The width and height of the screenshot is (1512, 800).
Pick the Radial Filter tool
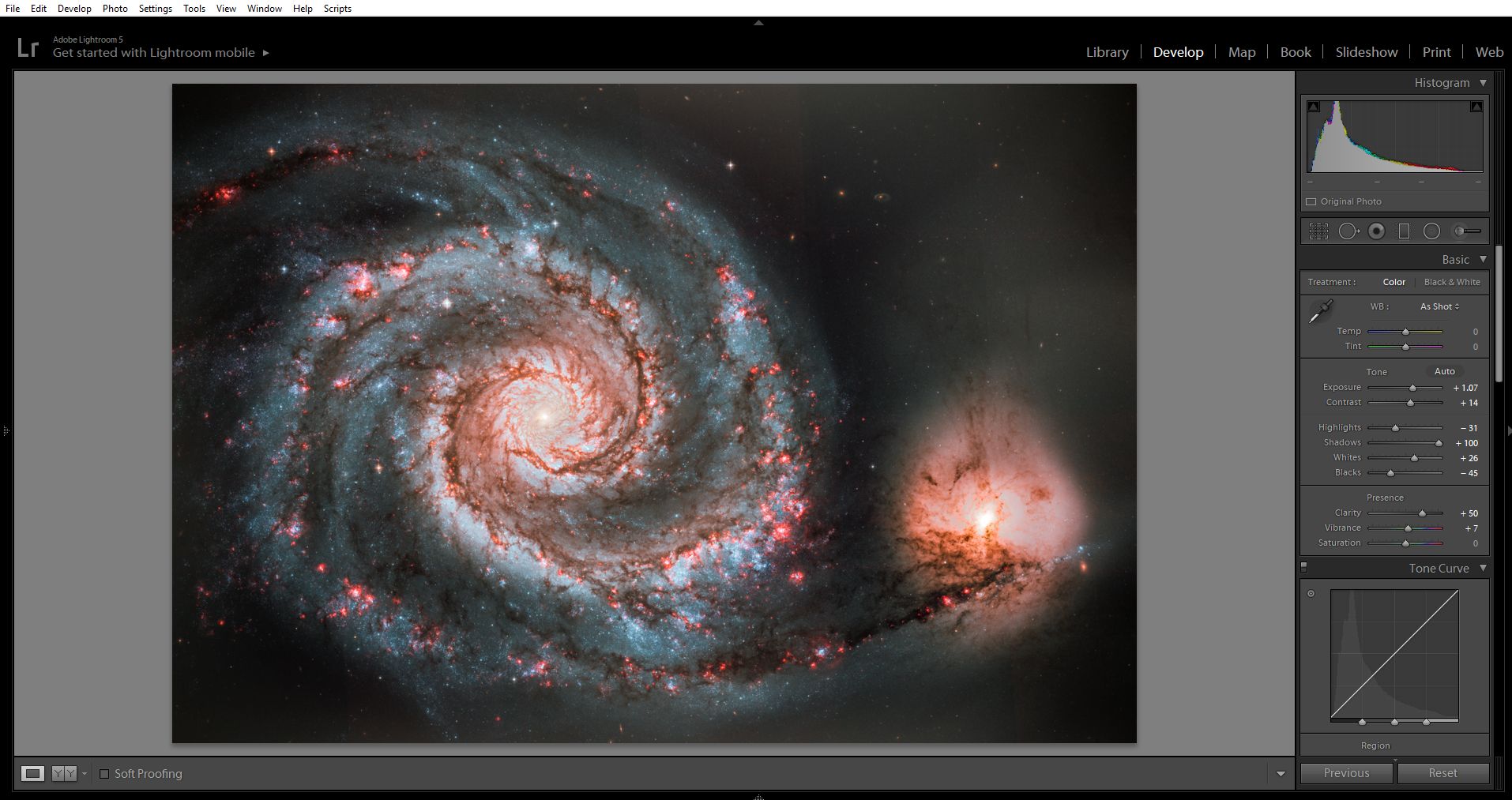1431,231
